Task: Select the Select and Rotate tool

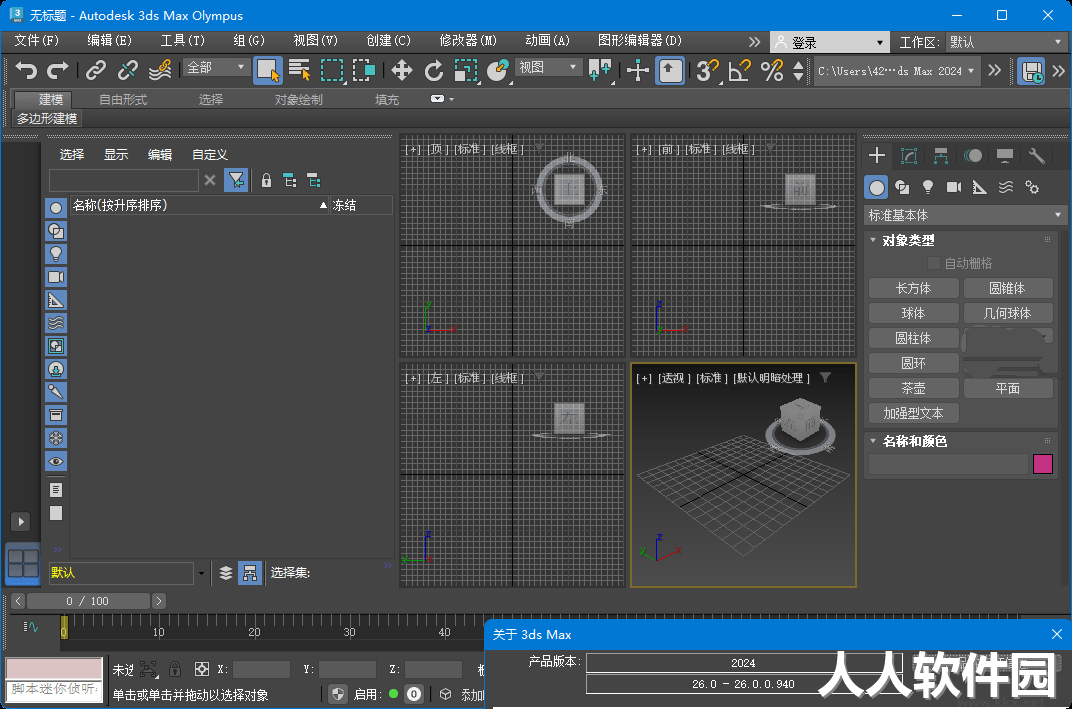Action: [433, 70]
